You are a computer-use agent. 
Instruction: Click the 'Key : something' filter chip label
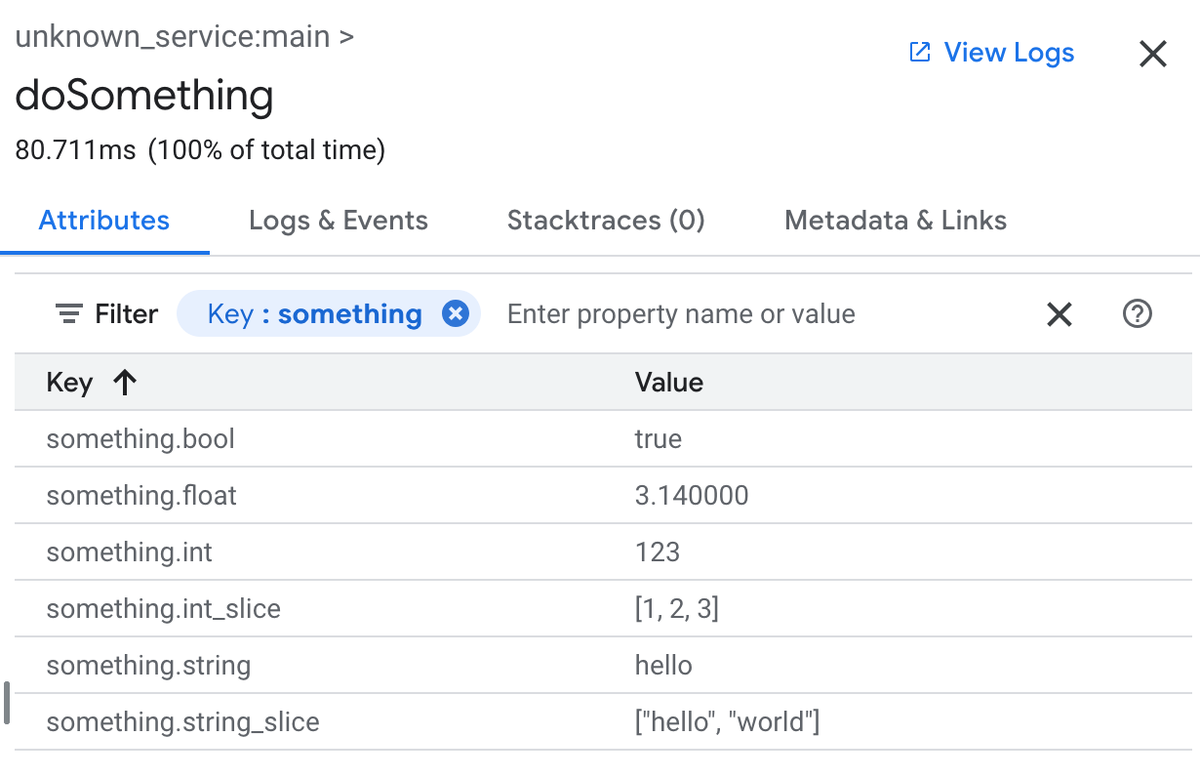314,314
